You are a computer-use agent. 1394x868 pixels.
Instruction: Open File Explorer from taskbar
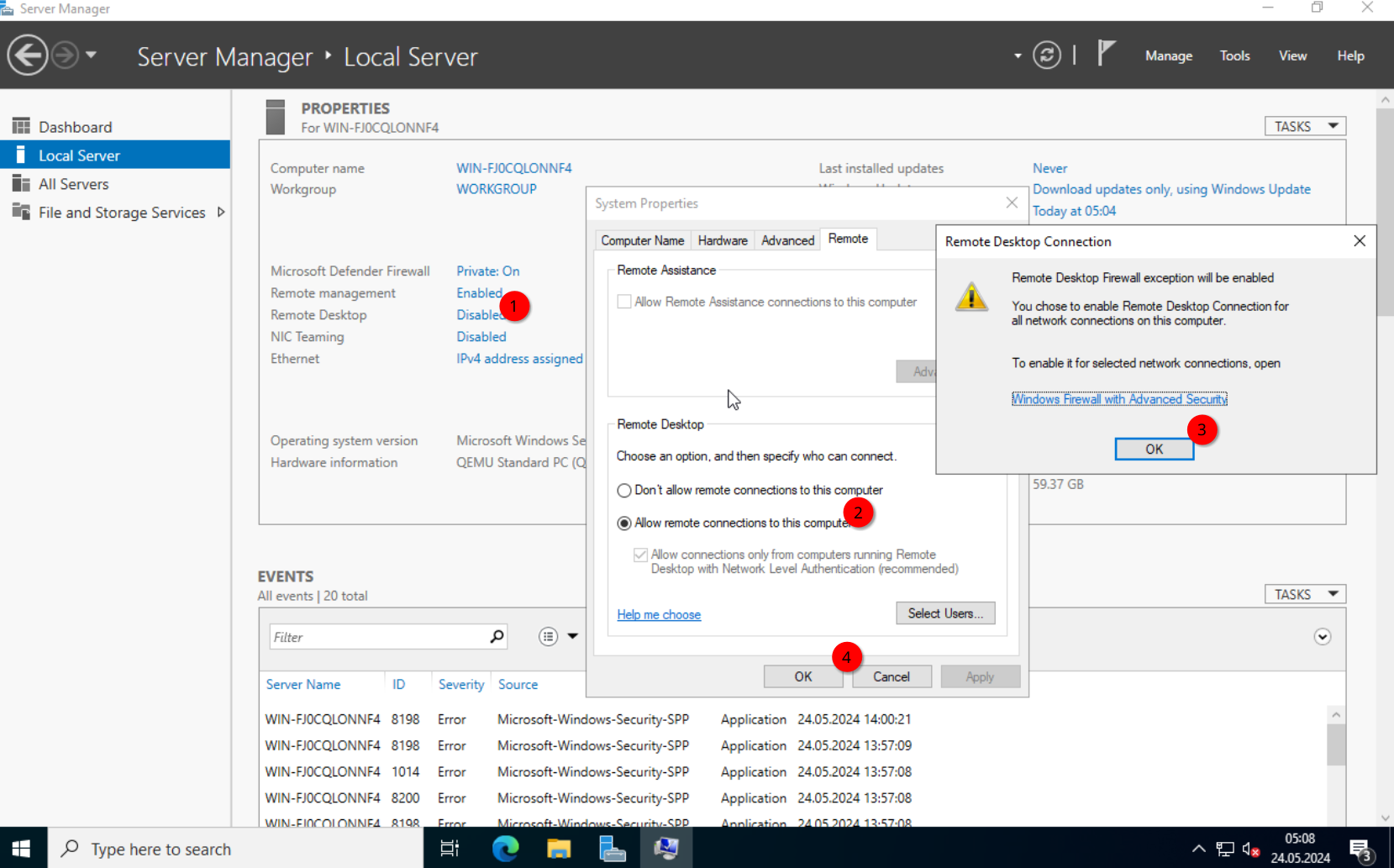point(559,849)
